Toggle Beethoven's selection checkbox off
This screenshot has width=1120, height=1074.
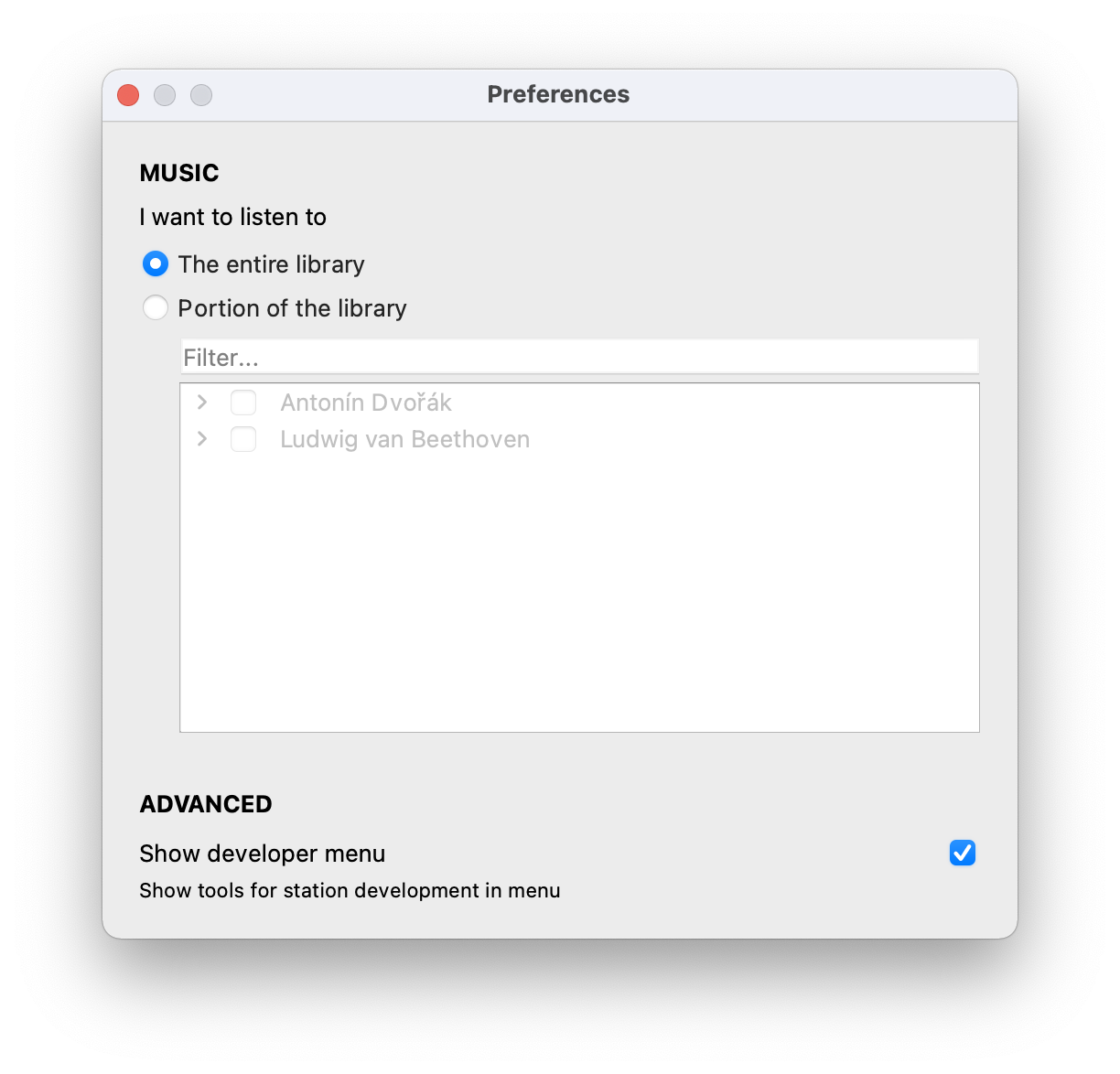(242, 439)
